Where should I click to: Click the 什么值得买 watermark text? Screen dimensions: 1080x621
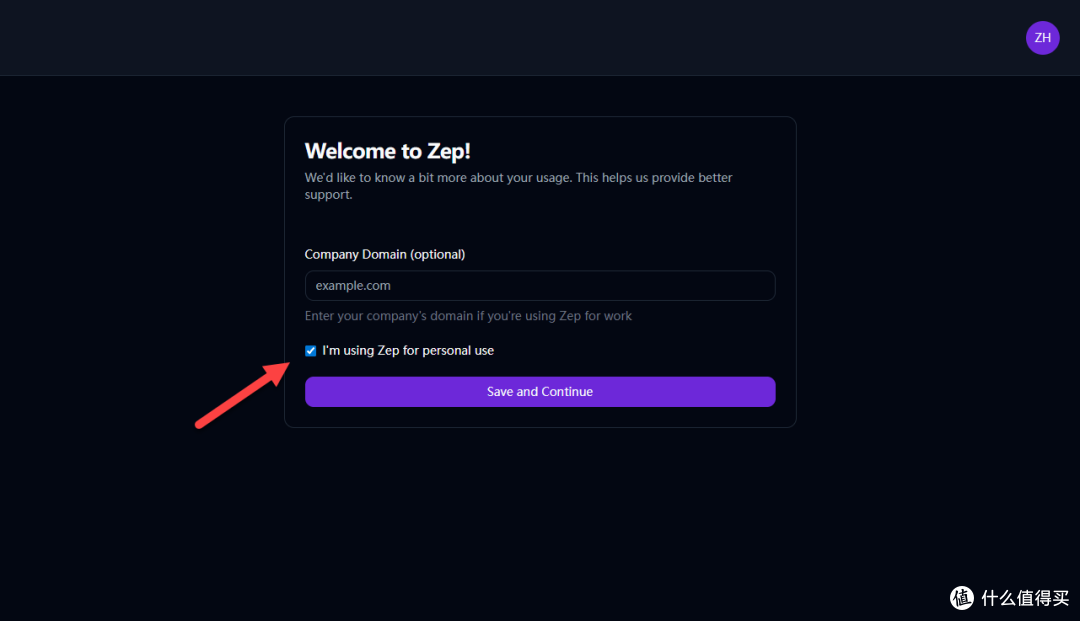(1025, 598)
